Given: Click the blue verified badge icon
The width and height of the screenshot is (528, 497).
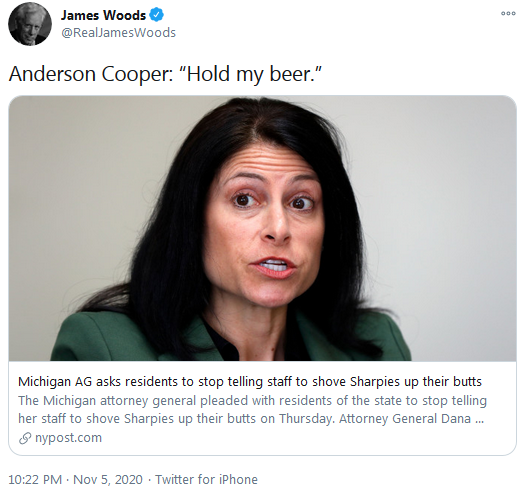Looking at the screenshot, I should pos(156,15).
